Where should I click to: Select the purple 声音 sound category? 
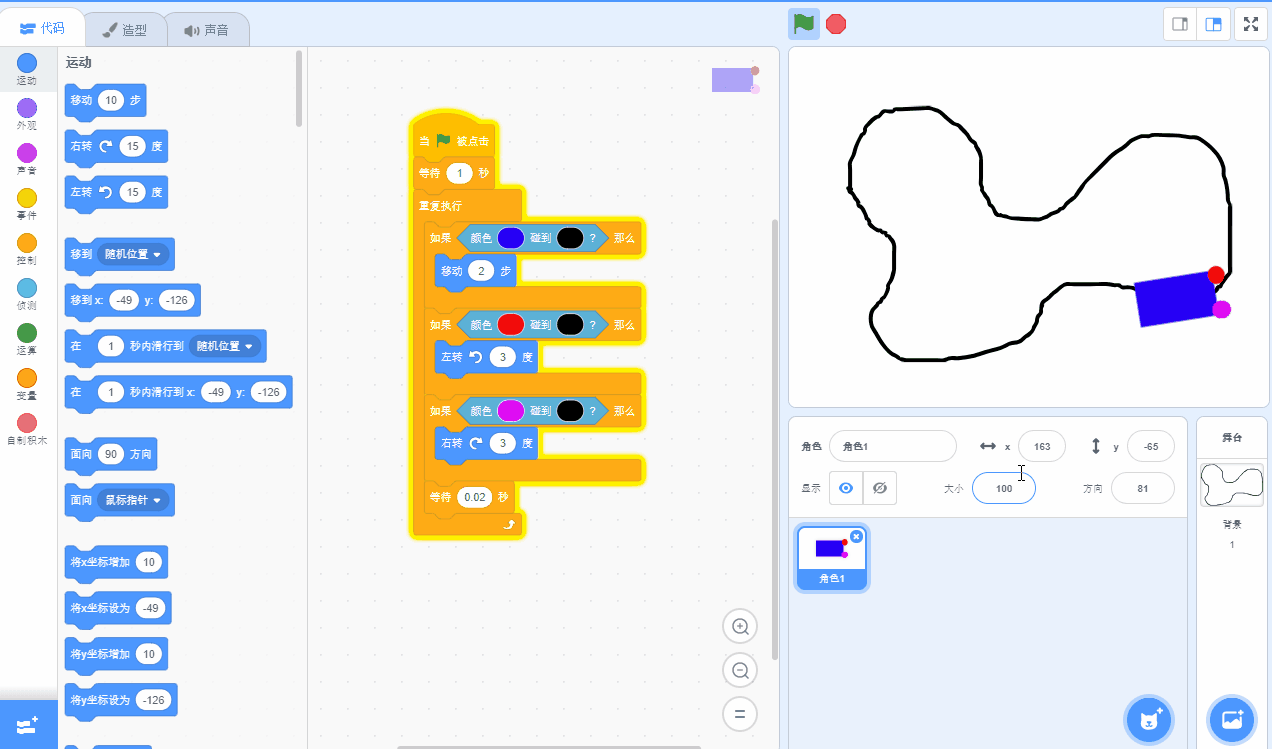[27, 159]
